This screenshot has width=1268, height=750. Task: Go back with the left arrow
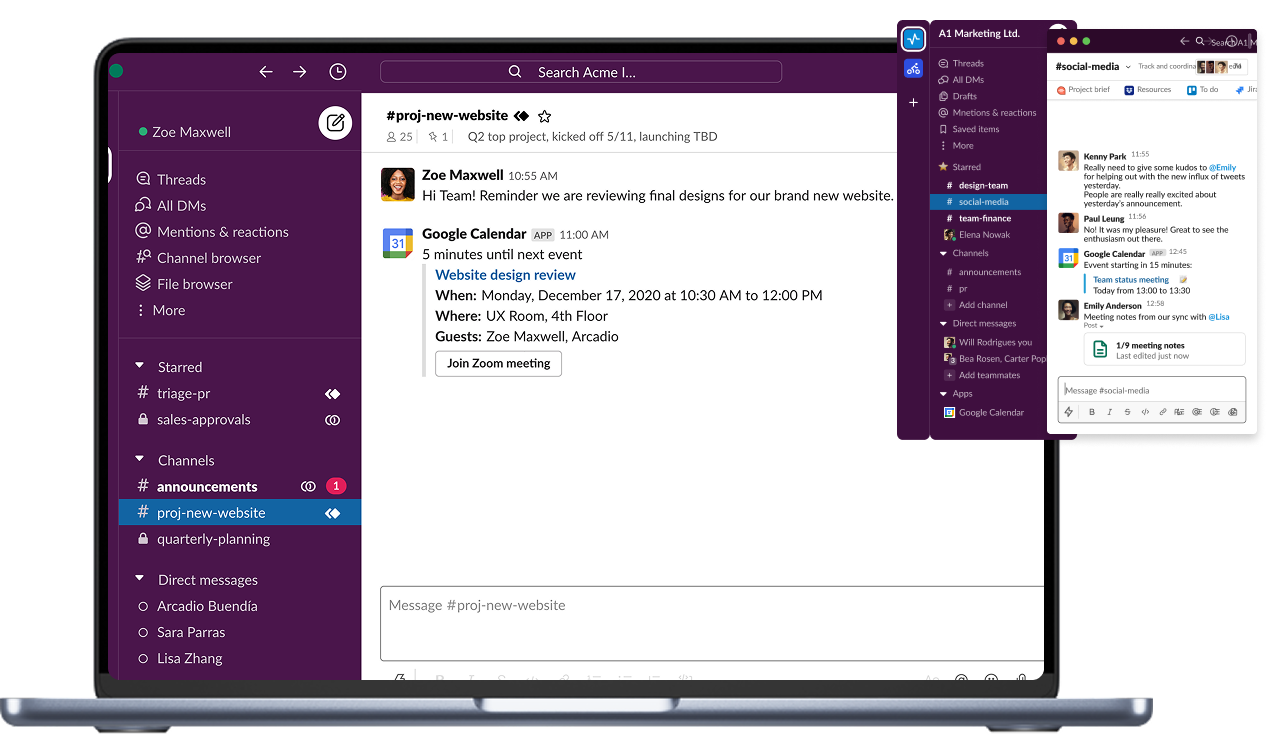pos(266,72)
